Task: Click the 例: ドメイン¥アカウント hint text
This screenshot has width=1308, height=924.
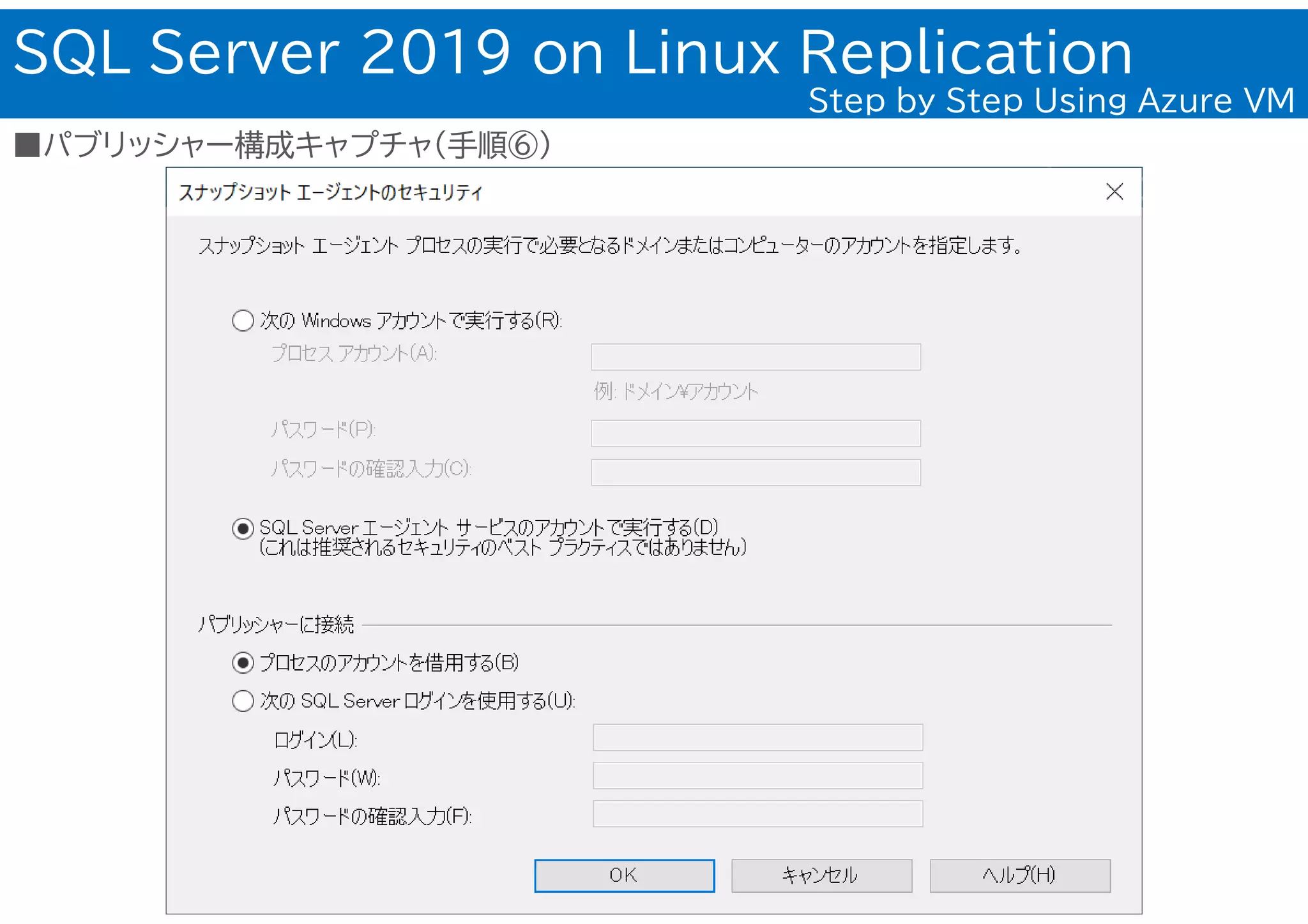Action: [676, 391]
